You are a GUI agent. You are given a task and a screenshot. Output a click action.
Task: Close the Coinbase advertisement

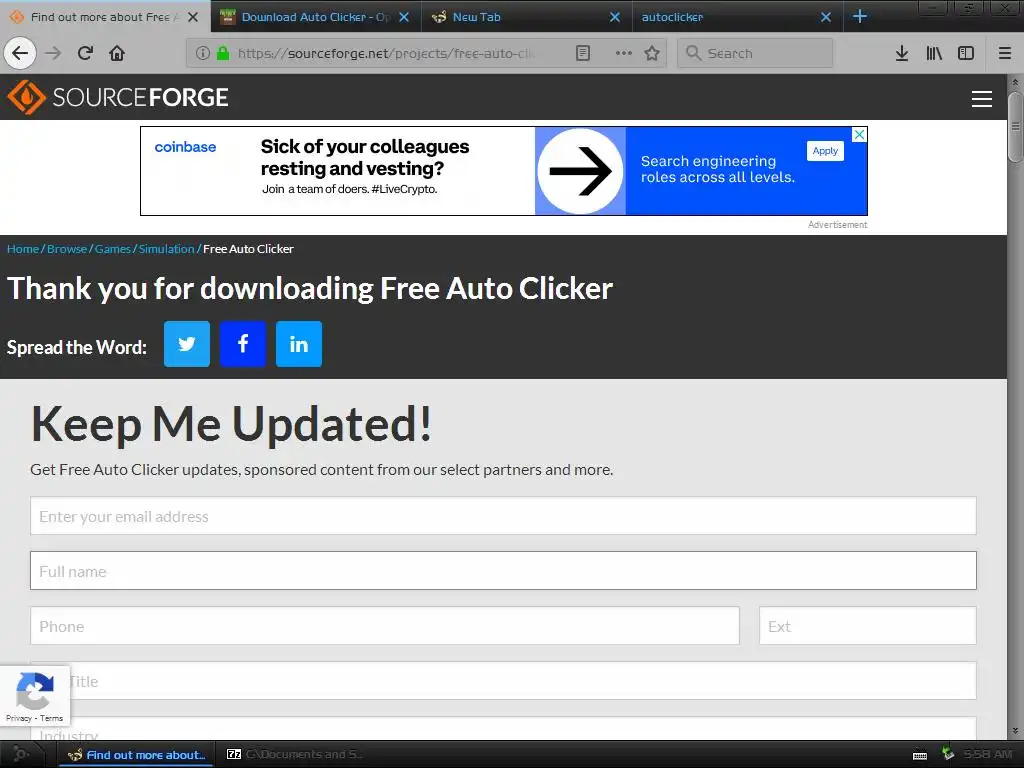coord(859,135)
